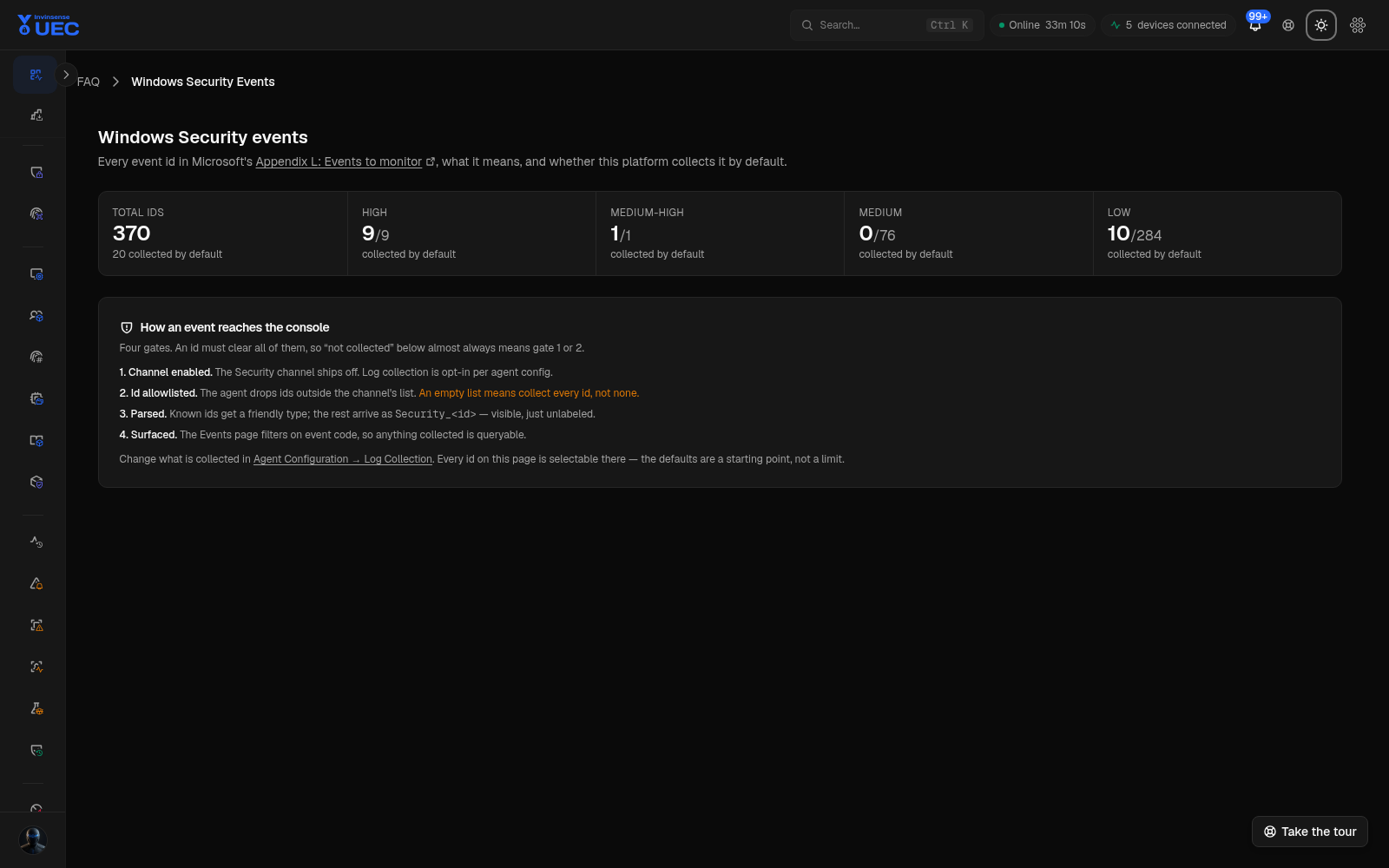Open the cube with shield sidebar icon

click(36, 482)
